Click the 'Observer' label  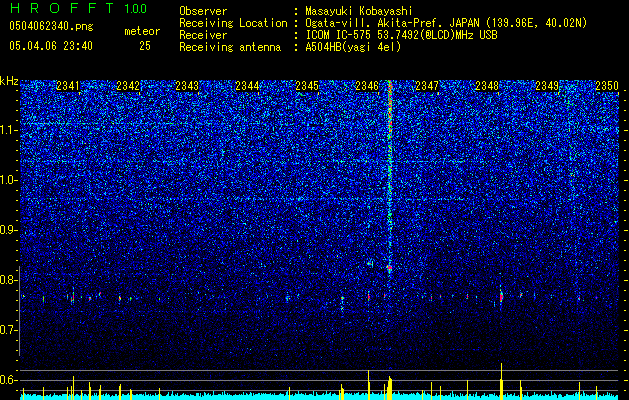203,11
